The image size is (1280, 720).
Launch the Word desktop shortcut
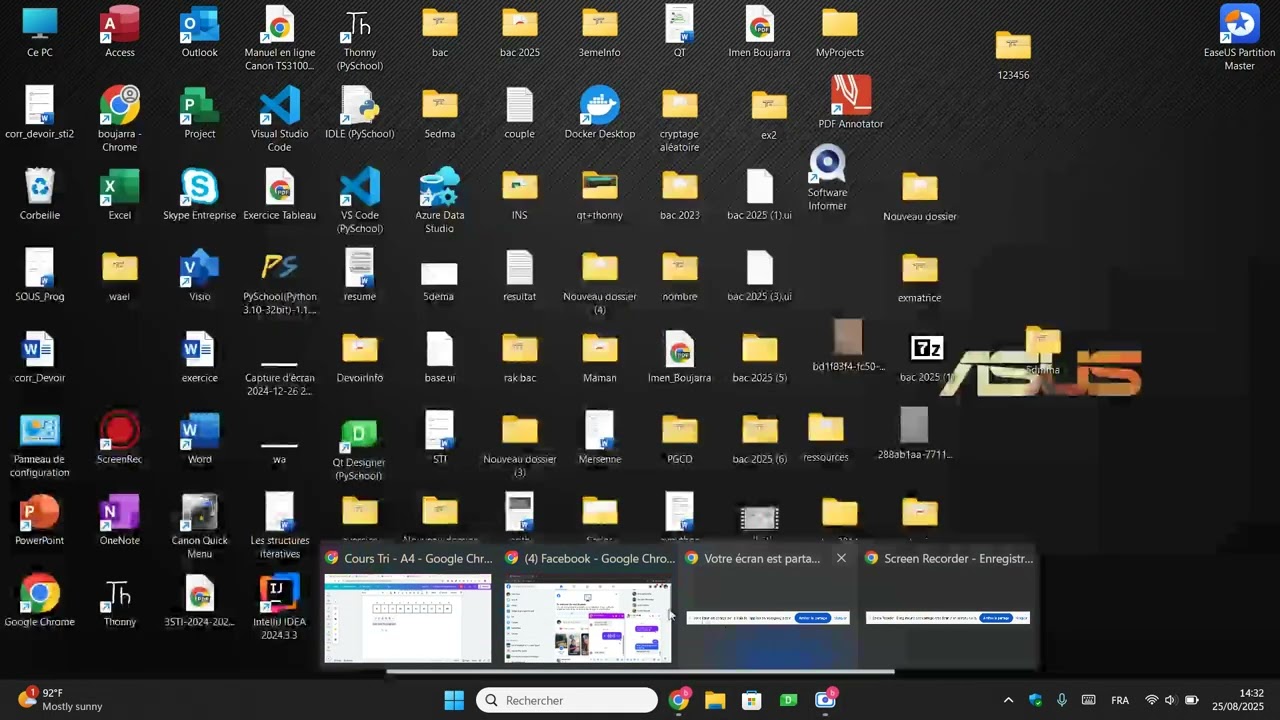tap(200, 438)
